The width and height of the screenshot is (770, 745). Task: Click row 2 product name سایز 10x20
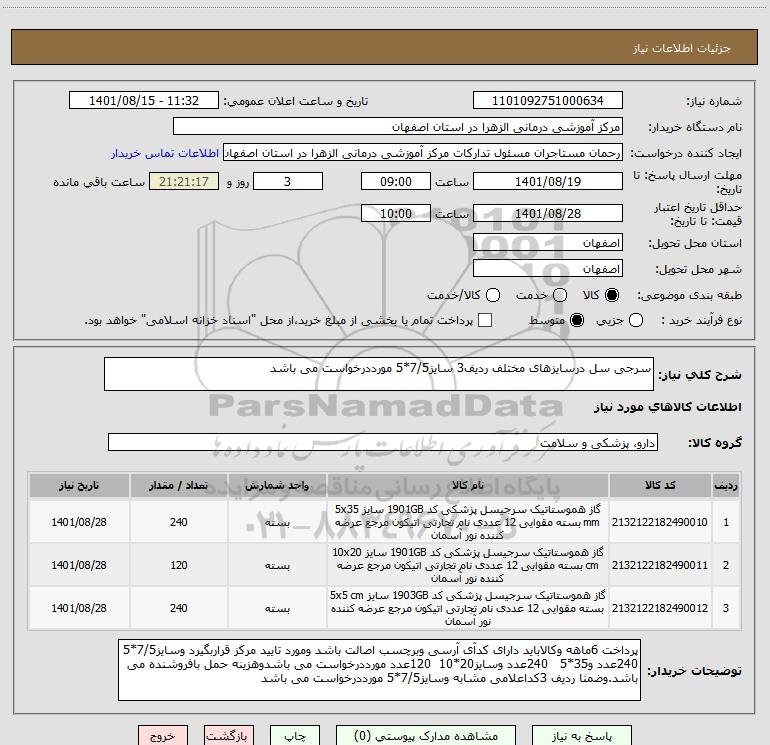tap(468, 565)
